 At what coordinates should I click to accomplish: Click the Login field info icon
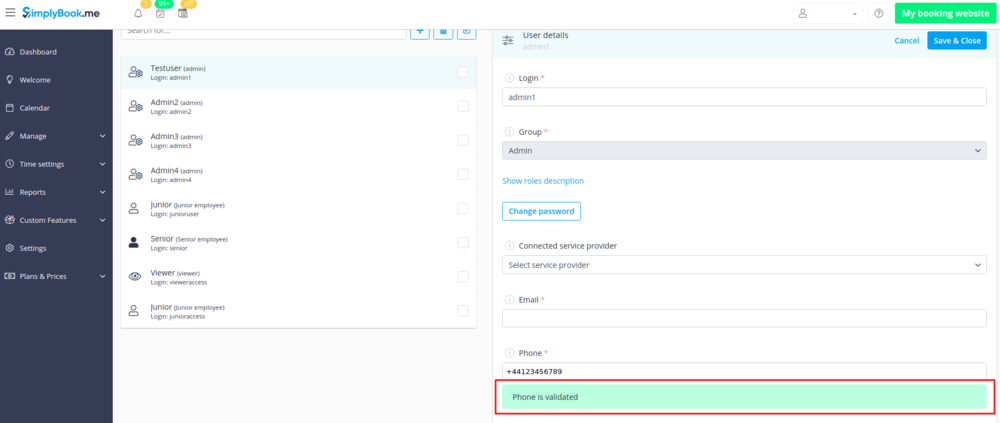click(508, 78)
